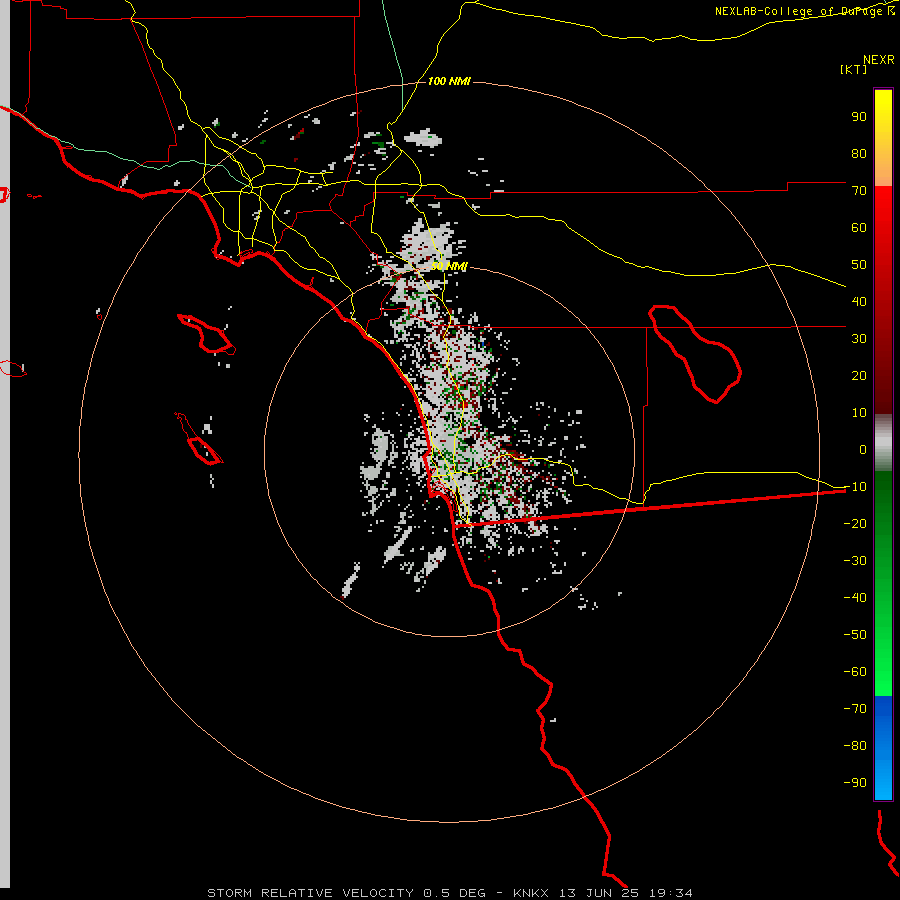
Task: Select the -20 knot scale label
Action: pos(855,524)
